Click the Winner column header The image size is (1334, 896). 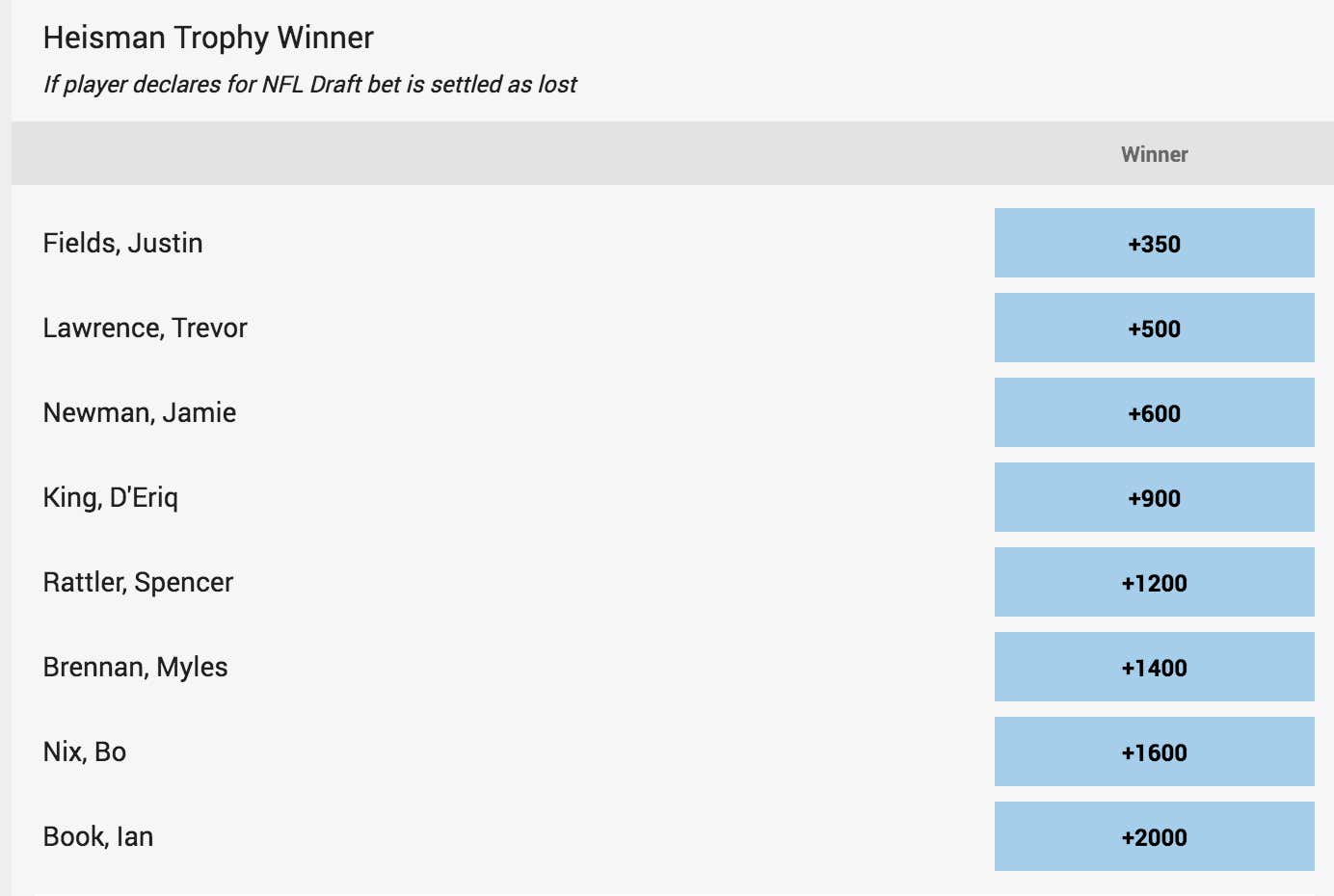(1154, 154)
